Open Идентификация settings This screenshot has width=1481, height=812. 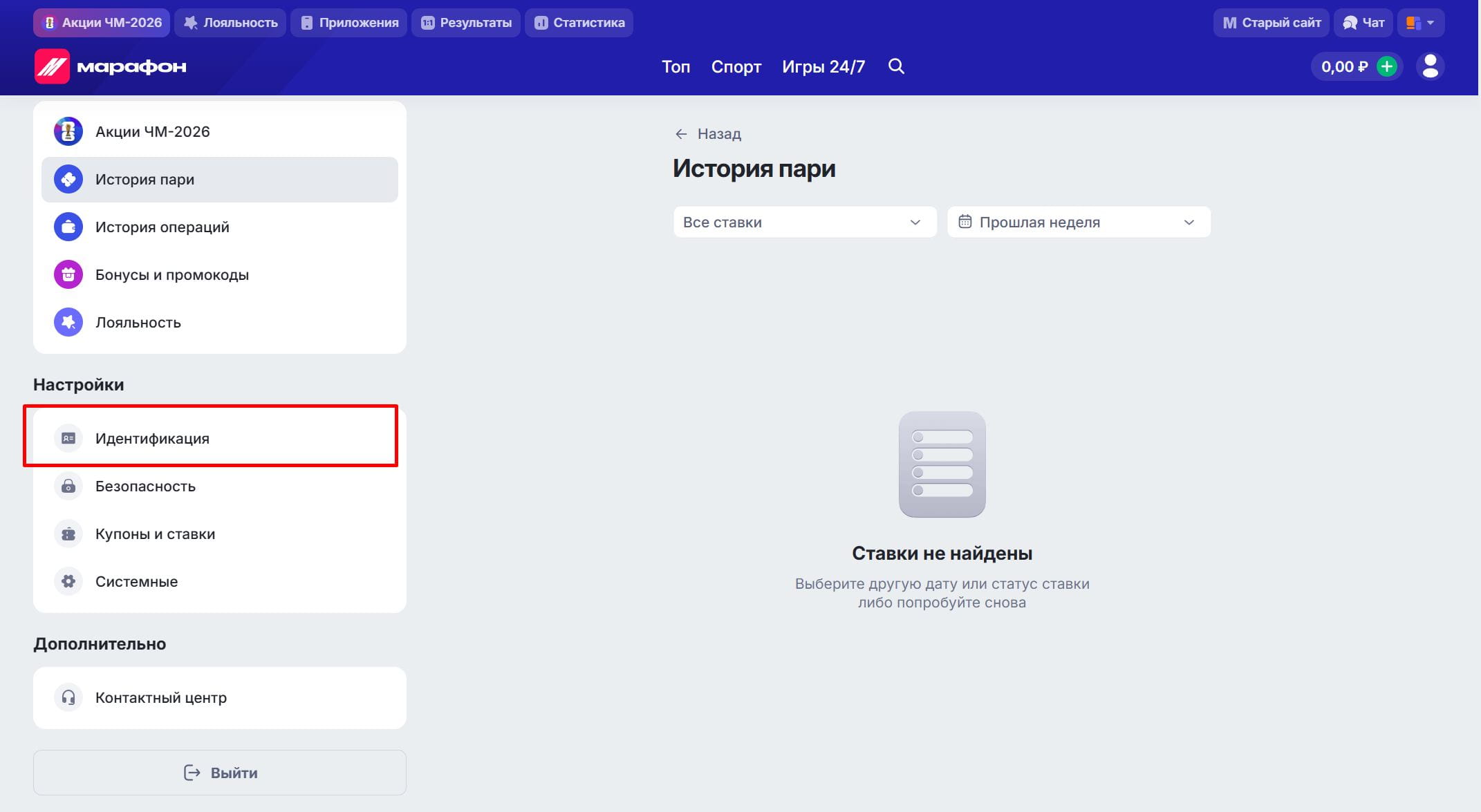(220, 438)
